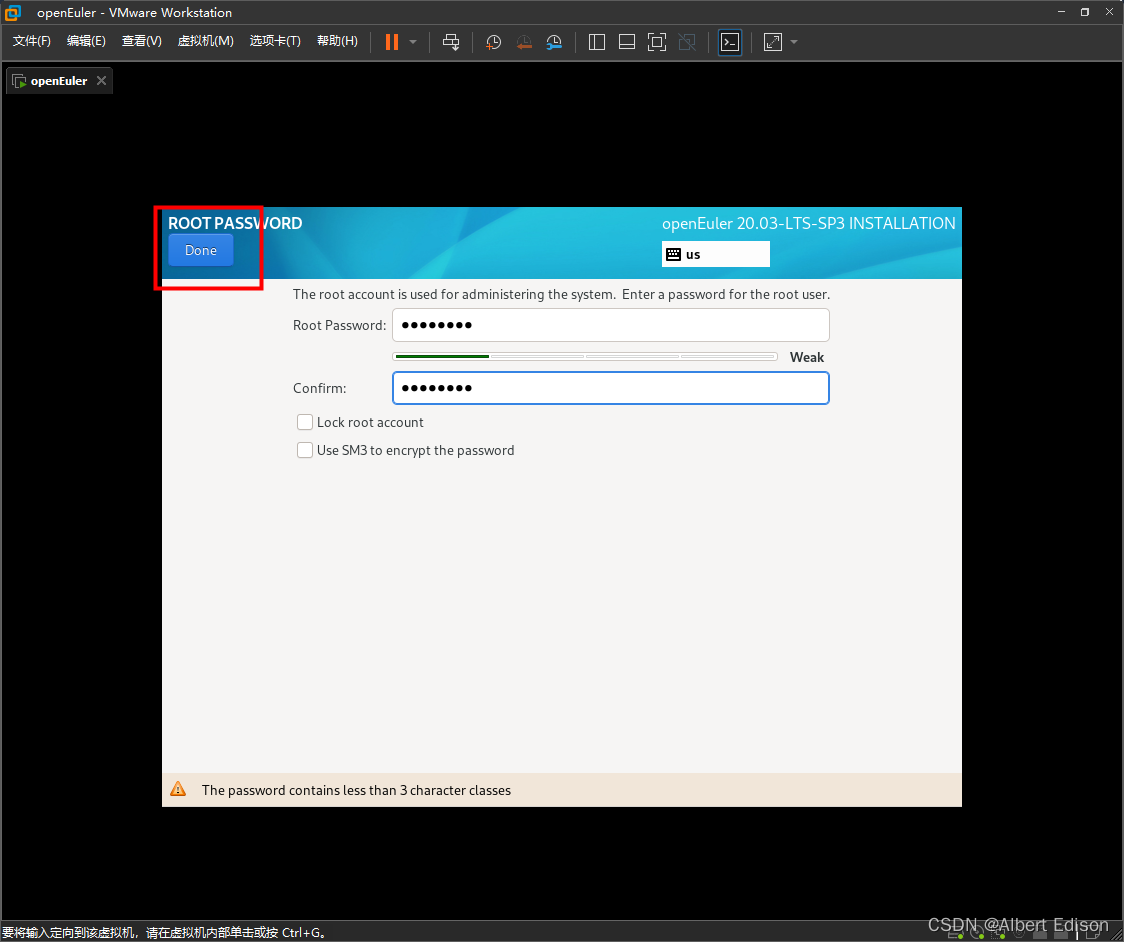
Task: Enter full screen mode via toolbar icon
Action: (656, 41)
